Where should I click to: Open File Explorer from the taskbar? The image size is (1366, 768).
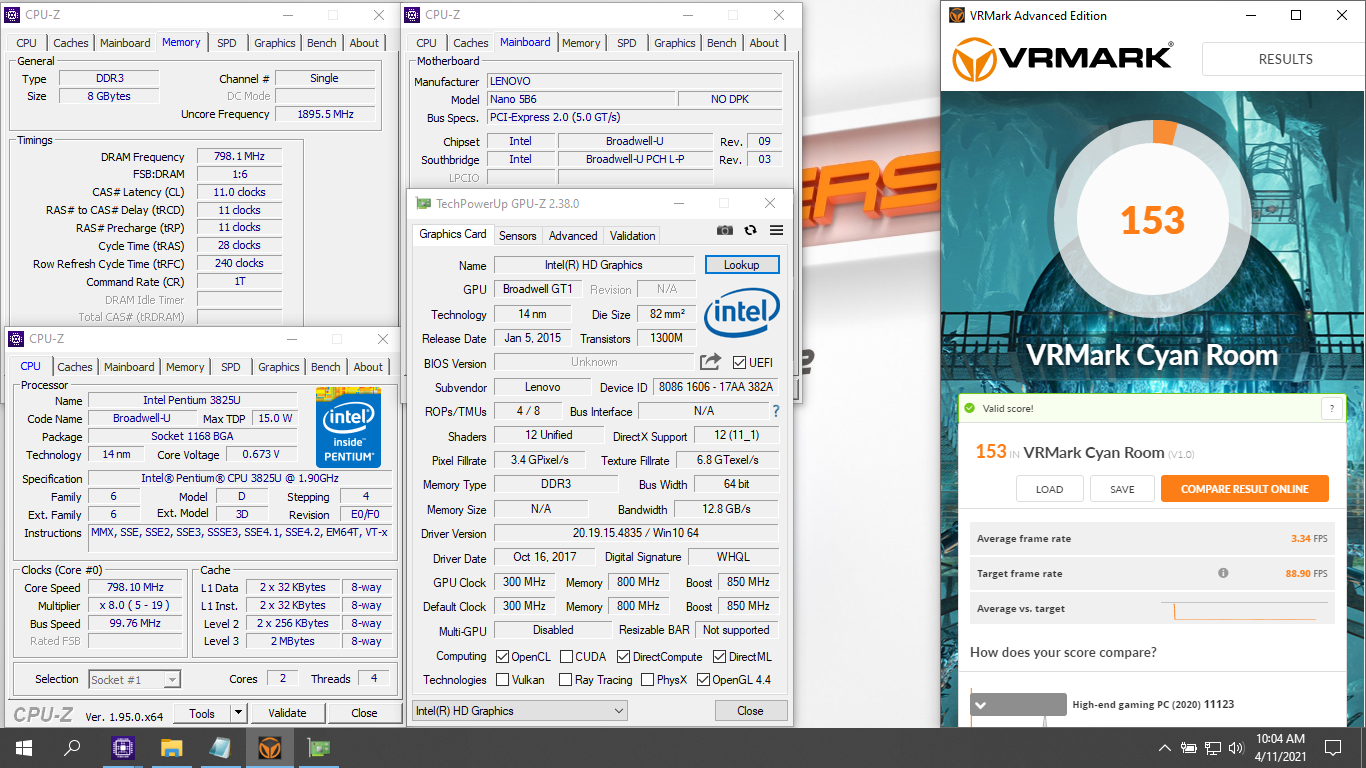[172, 747]
